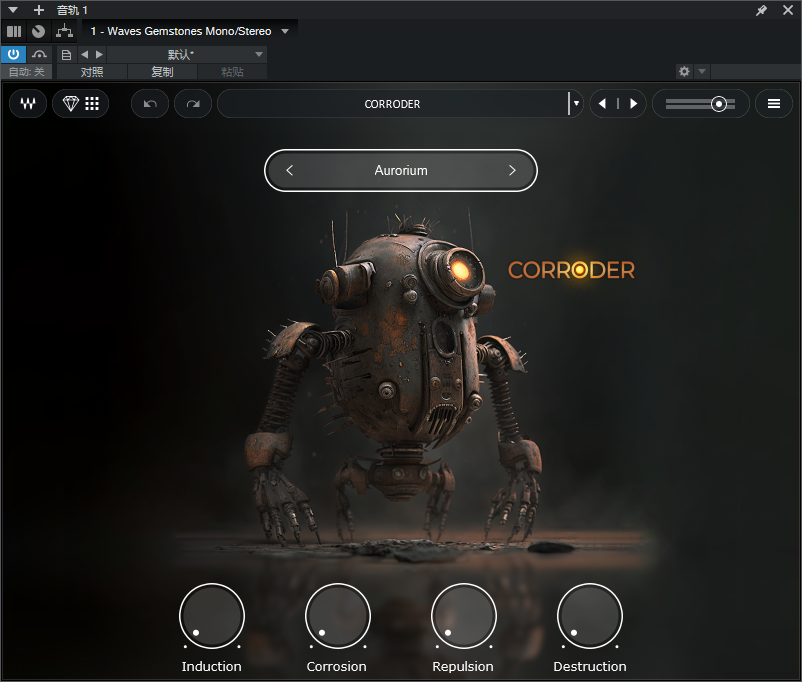Viewport: 802px width, 682px height.
Task: Open the preset file document icon
Action: [x=66, y=54]
